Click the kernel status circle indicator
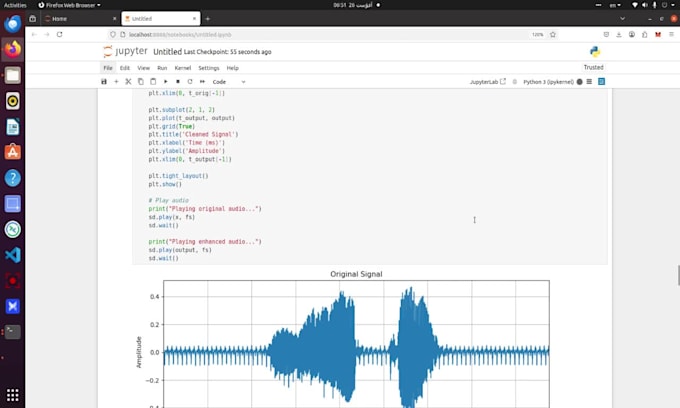The height and width of the screenshot is (408, 680). (579, 82)
